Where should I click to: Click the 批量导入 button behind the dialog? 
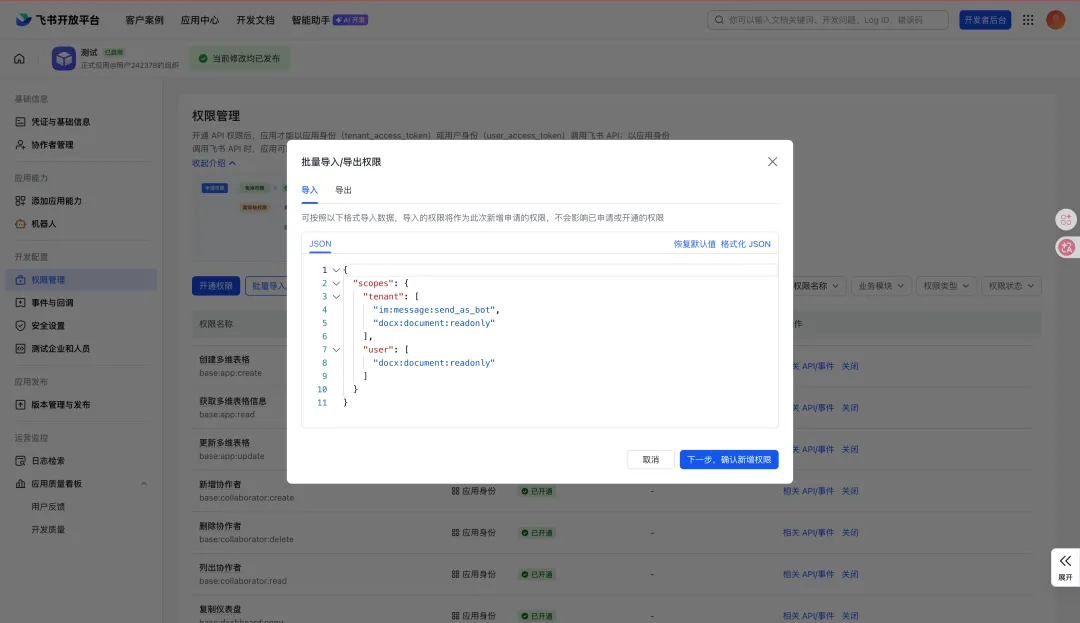pyautogui.click(x=267, y=286)
